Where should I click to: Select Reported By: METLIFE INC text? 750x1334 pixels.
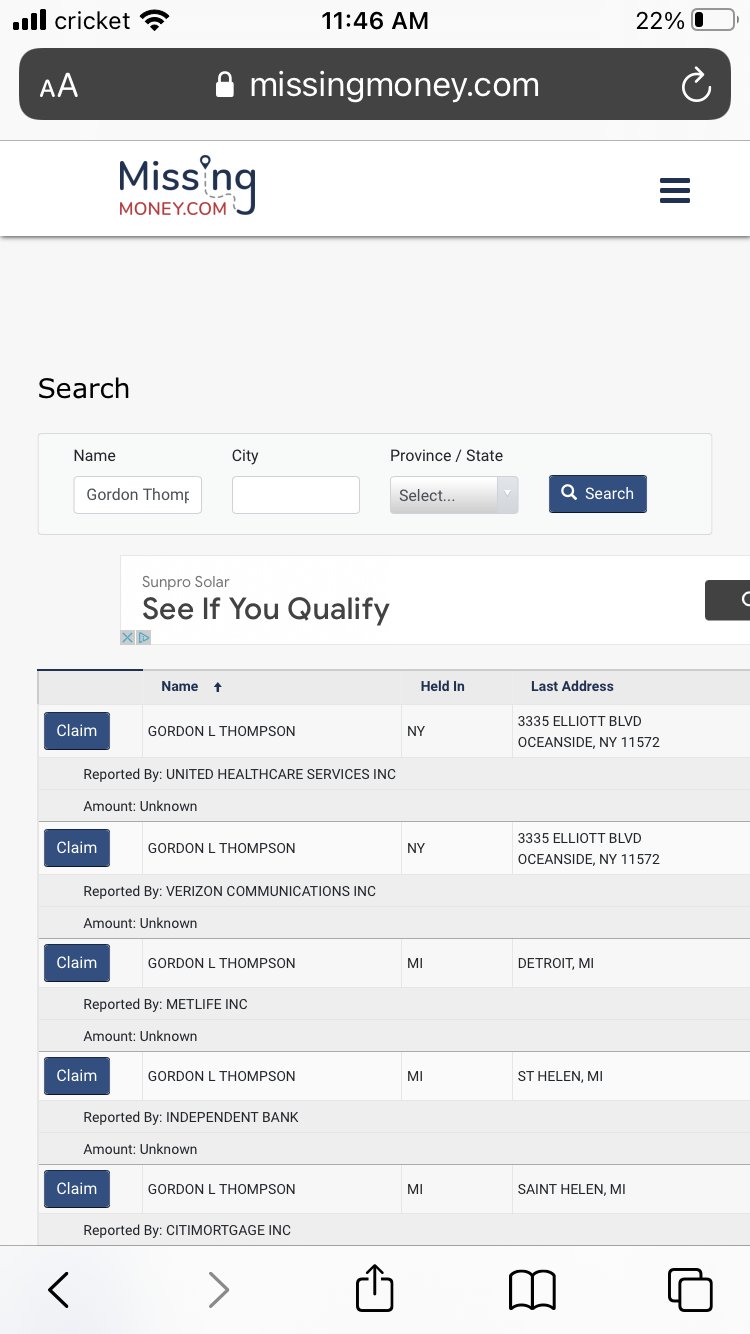pos(165,1004)
